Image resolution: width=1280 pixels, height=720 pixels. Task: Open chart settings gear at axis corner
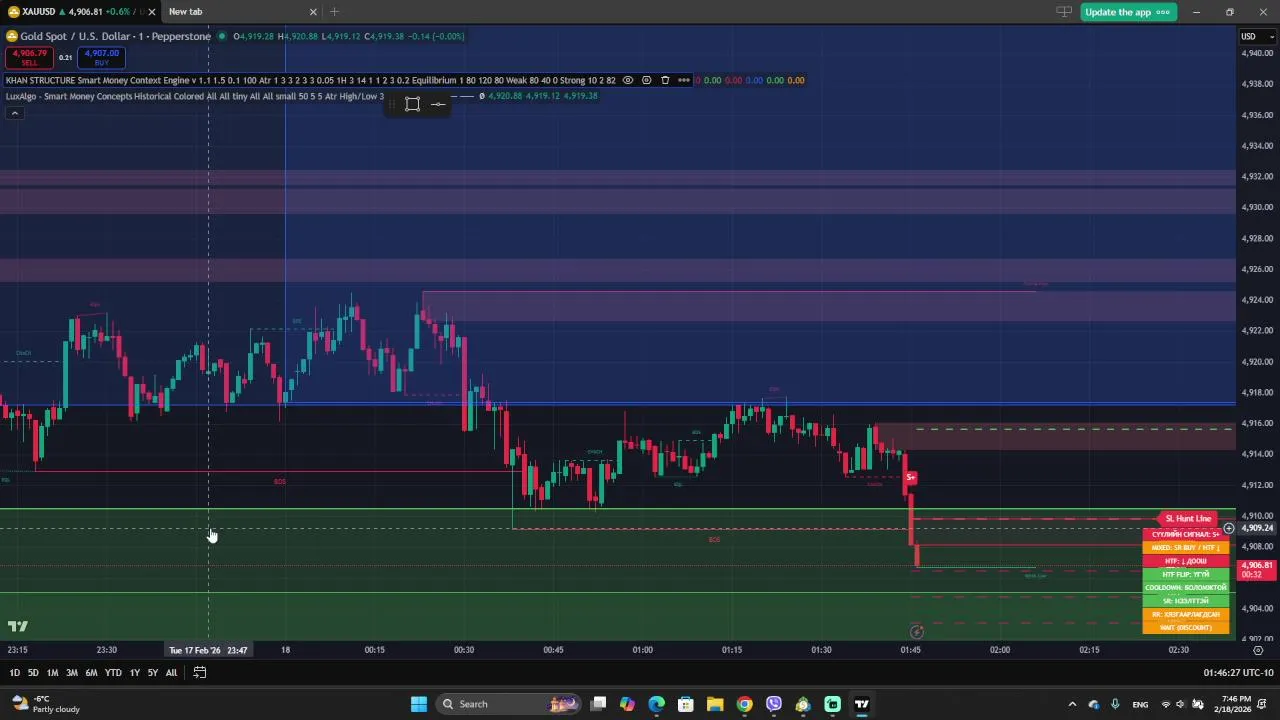1258,650
